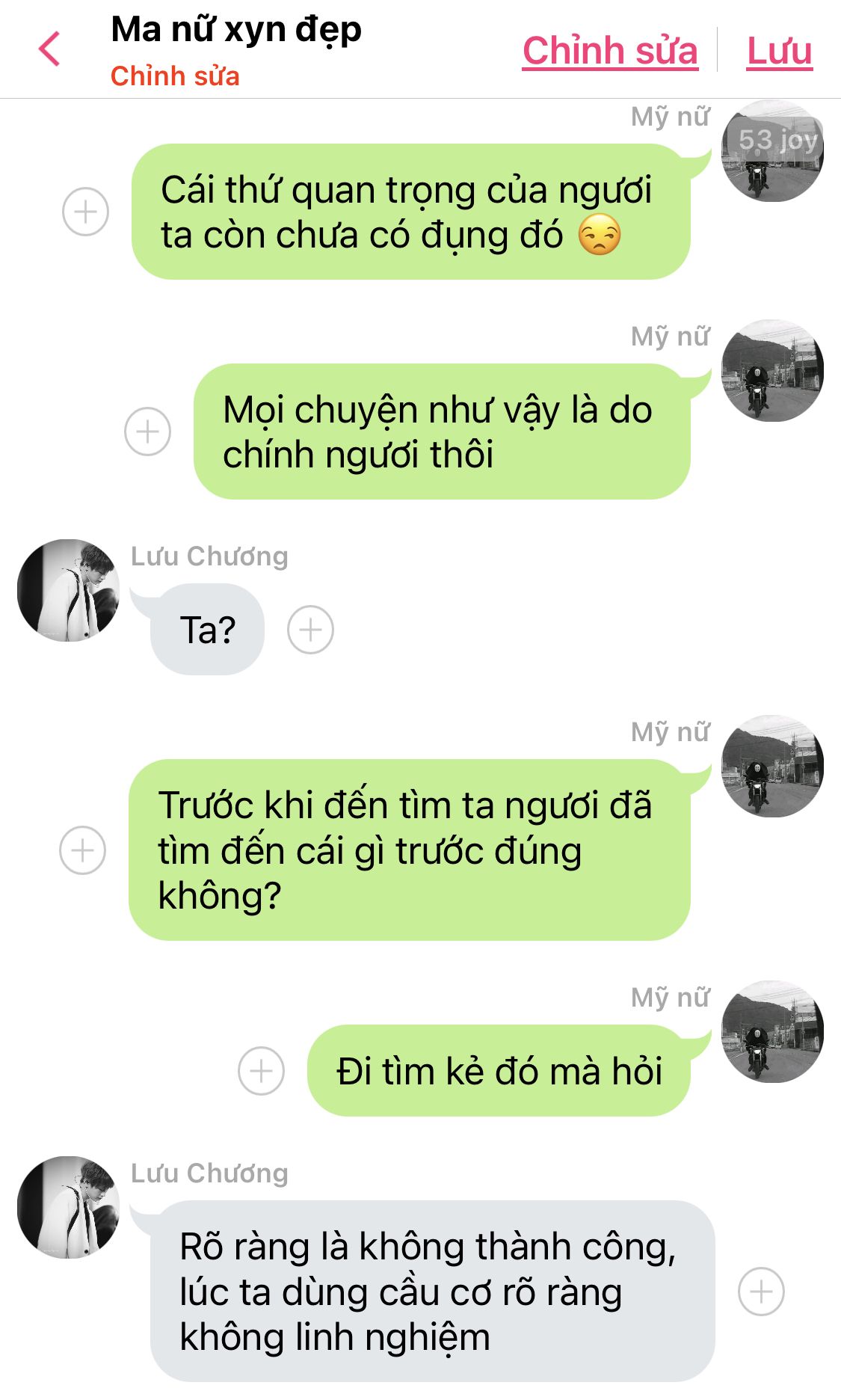Tap Mỹ nữ avatar beside 'Đi tìm kẻ đó'
Viewport: 841px width, 1400px height.
(772, 1031)
